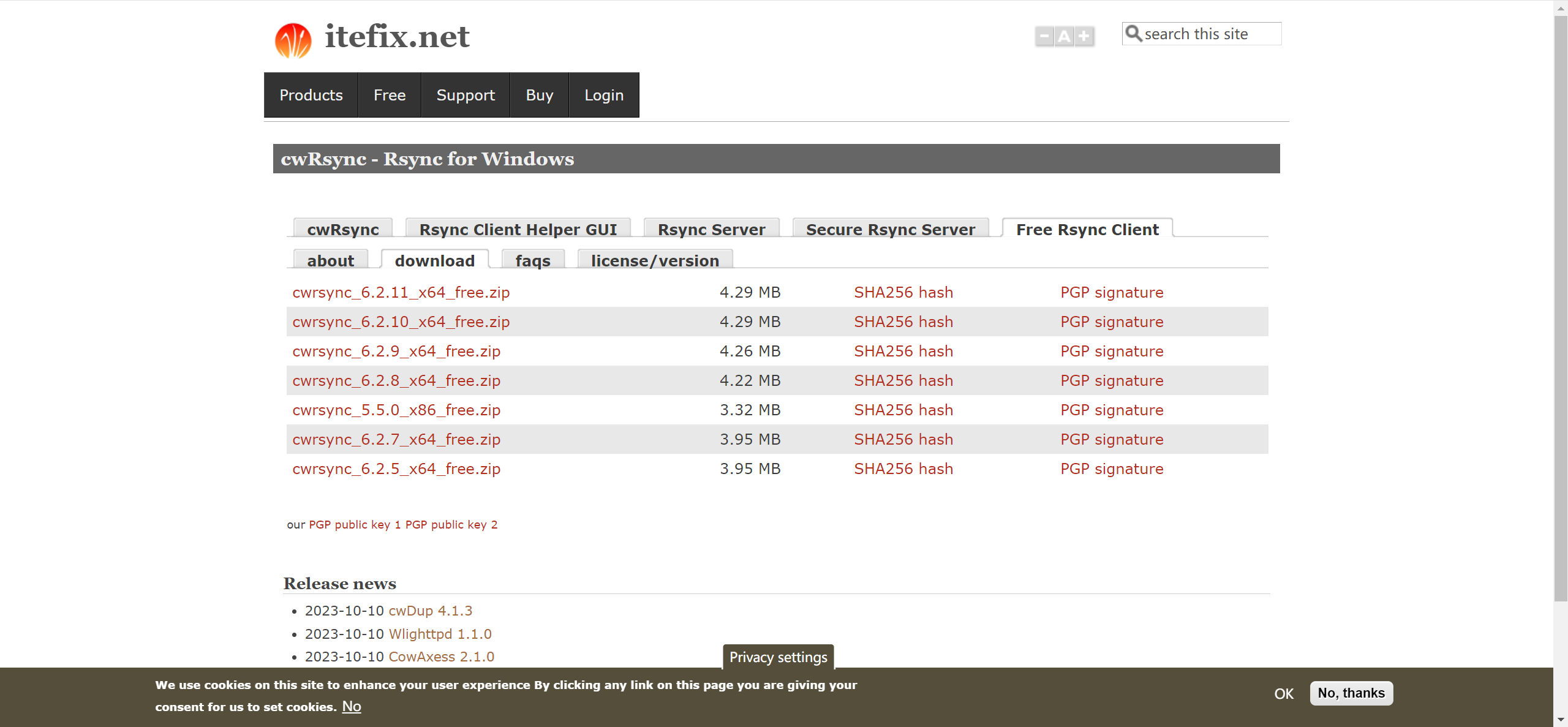Switch to the Rsync Server tab

tap(712, 229)
